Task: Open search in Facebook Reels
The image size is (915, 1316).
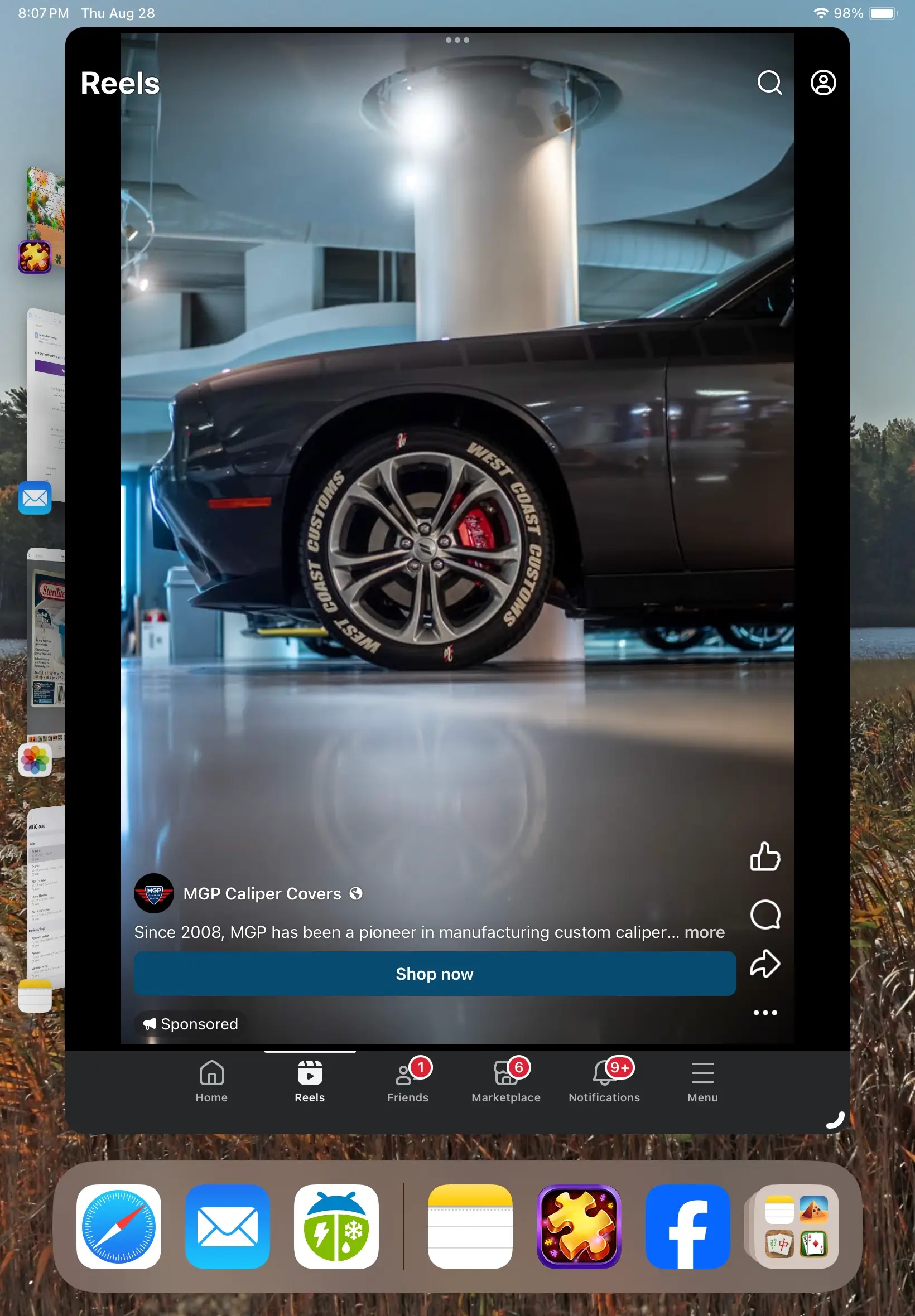Action: coord(769,83)
